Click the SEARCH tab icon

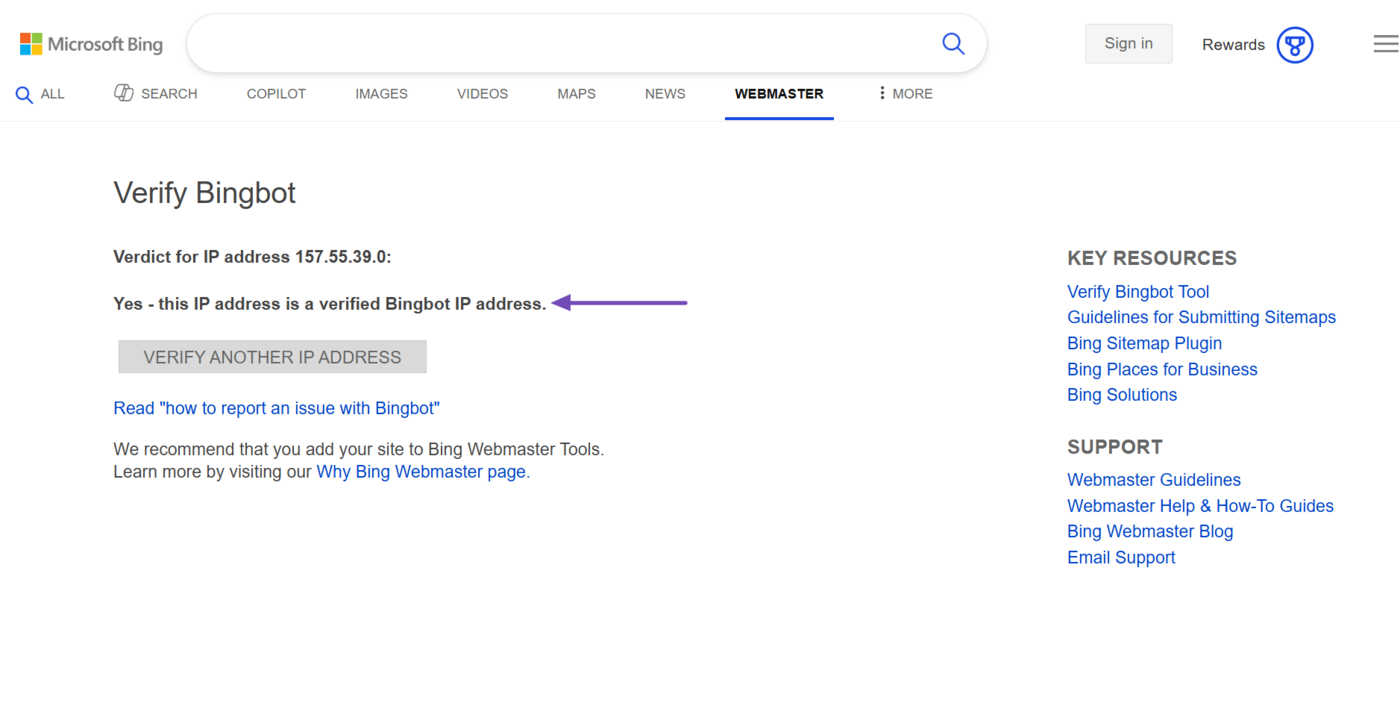pos(124,93)
